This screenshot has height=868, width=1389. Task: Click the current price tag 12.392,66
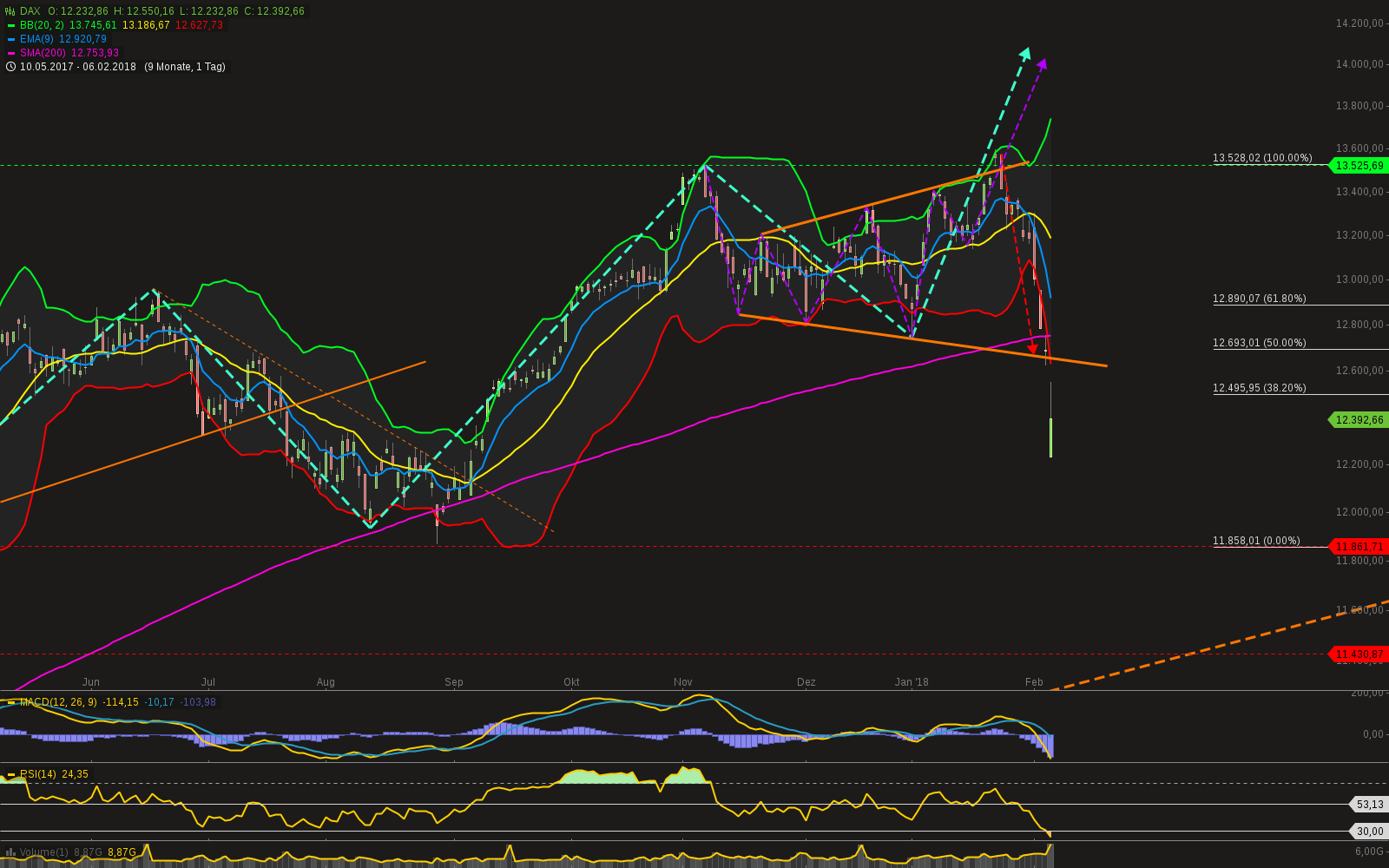[x=1359, y=420]
